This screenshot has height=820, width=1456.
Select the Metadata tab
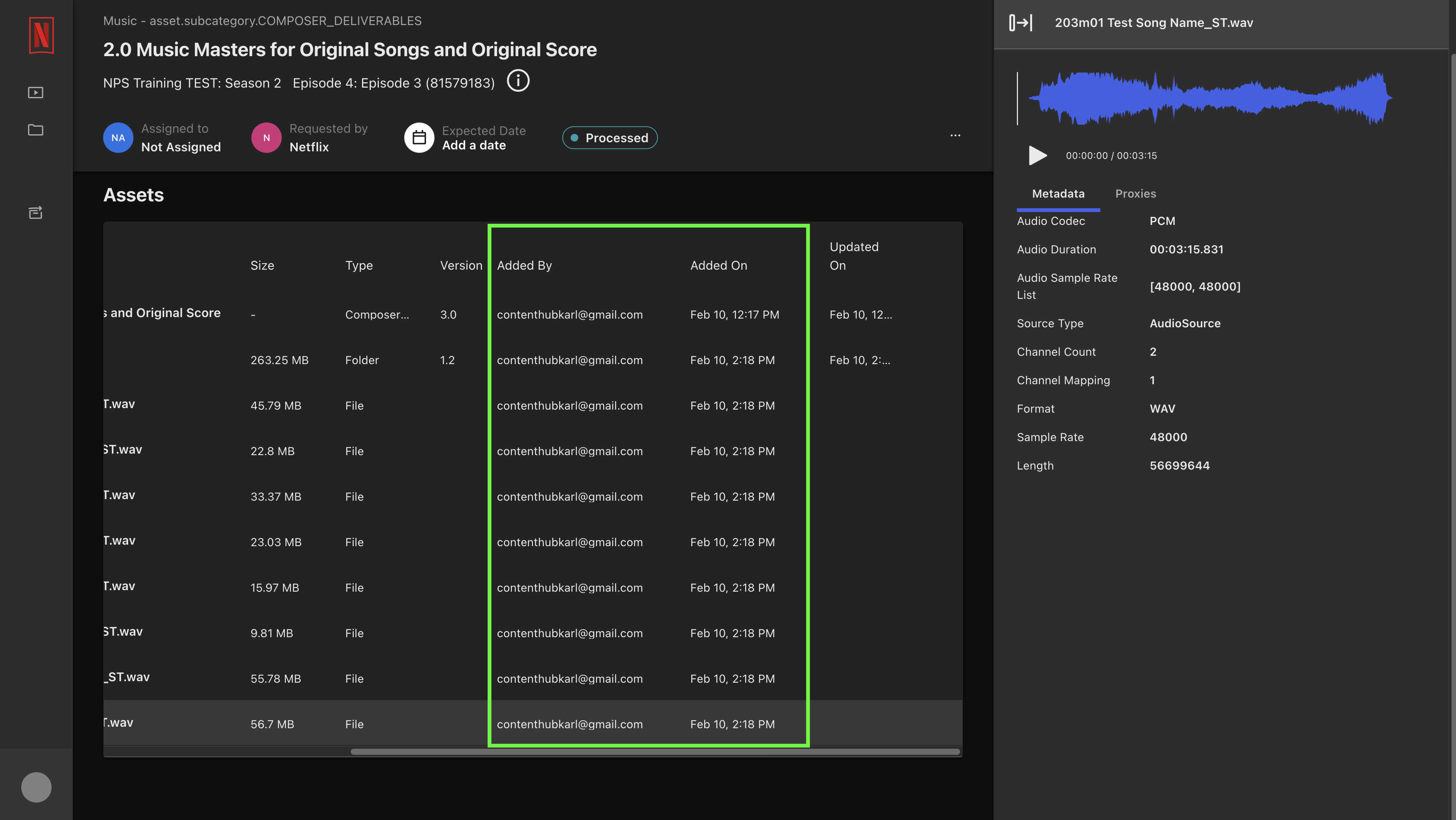click(x=1058, y=192)
